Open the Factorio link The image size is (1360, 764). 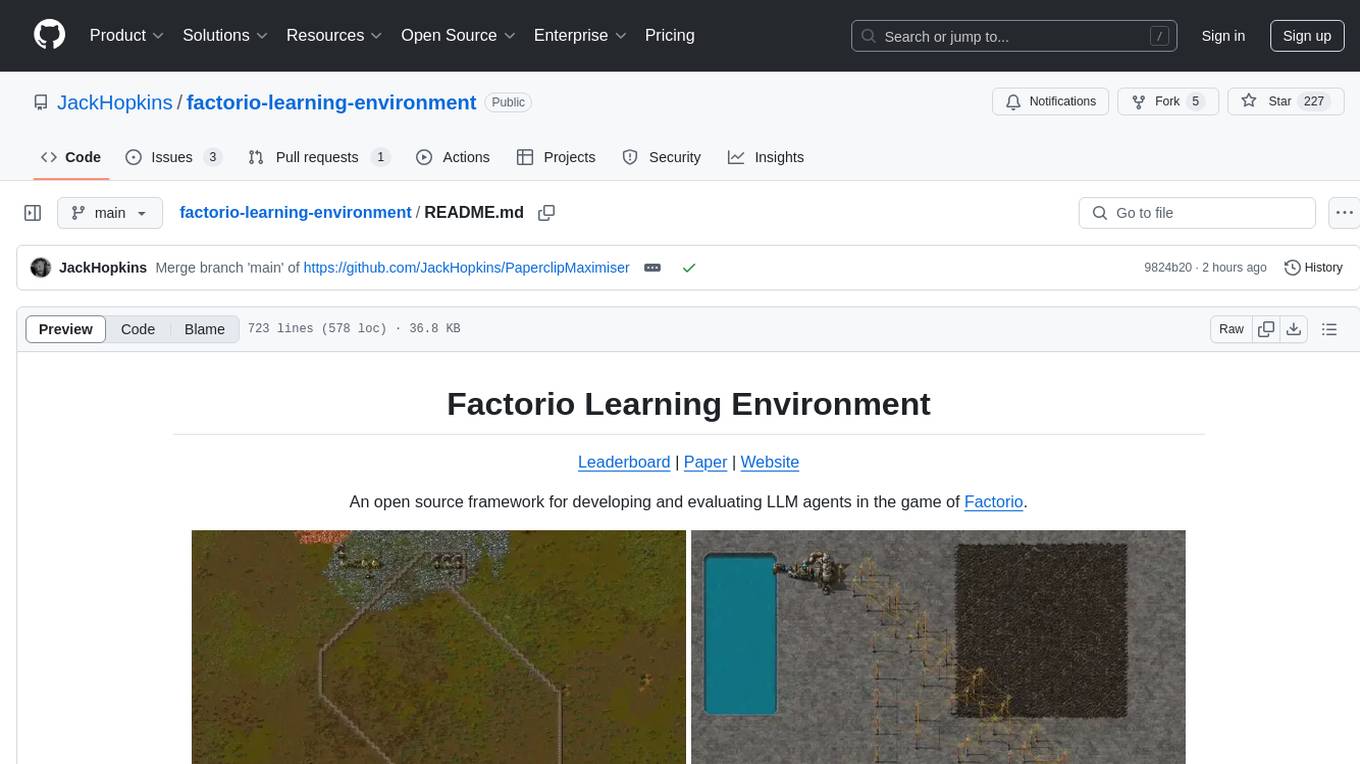[993, 502]
